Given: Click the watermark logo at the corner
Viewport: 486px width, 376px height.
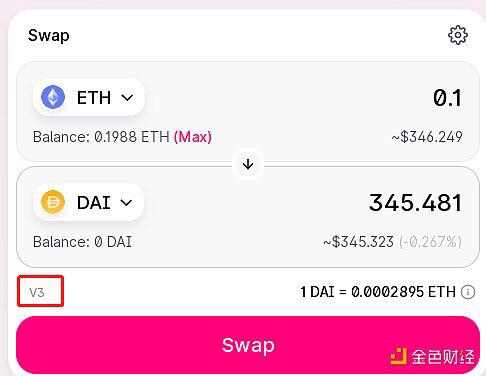Looking at the screenshot, I should point(432,356).
